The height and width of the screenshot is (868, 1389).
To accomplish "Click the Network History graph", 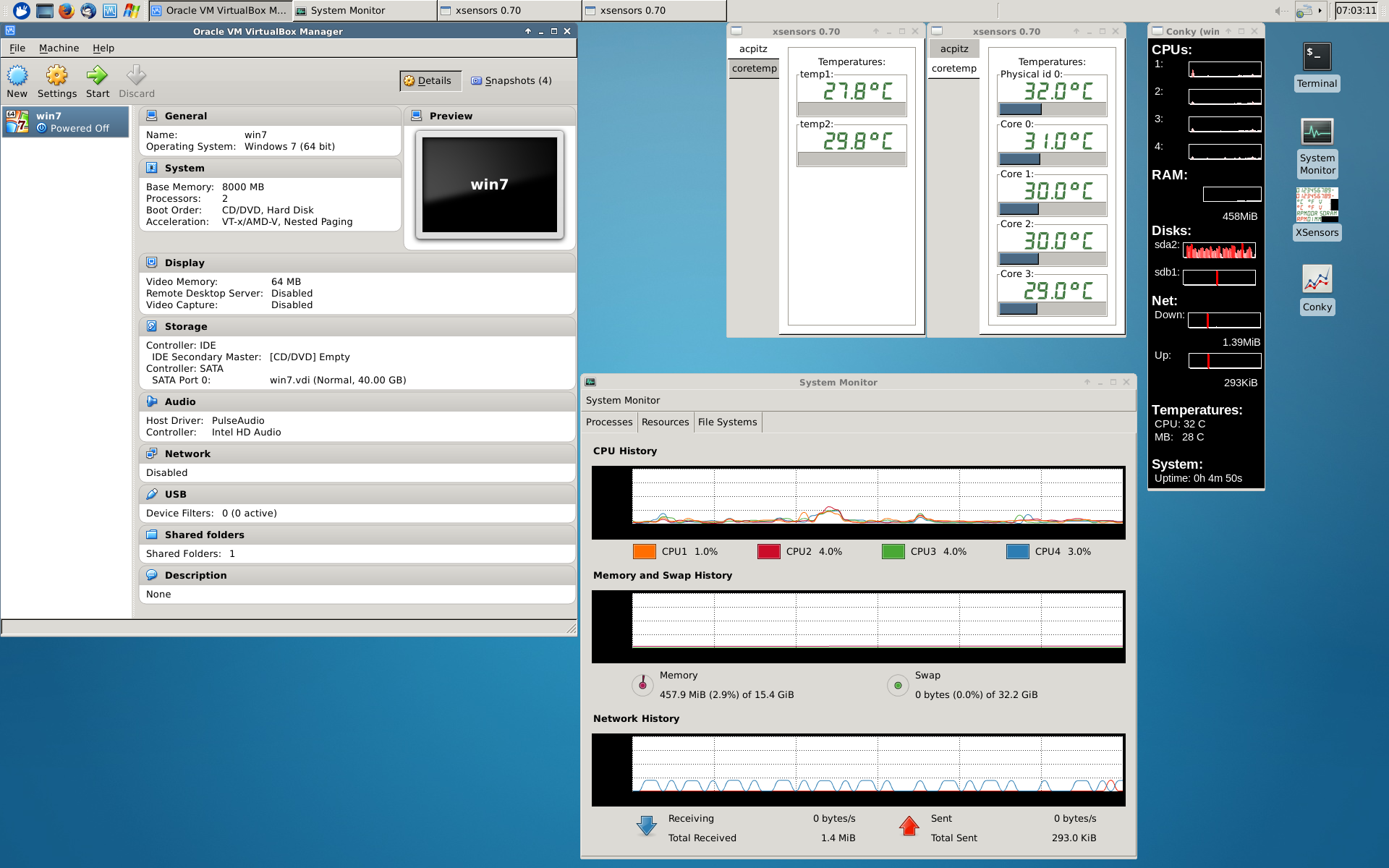I will [859, 770].
